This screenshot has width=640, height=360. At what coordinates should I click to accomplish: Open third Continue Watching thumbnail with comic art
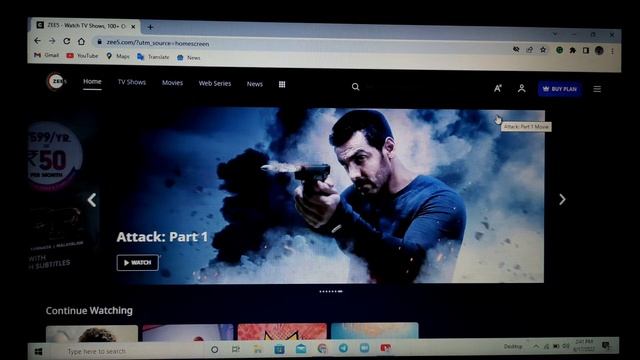click(282, 331)
